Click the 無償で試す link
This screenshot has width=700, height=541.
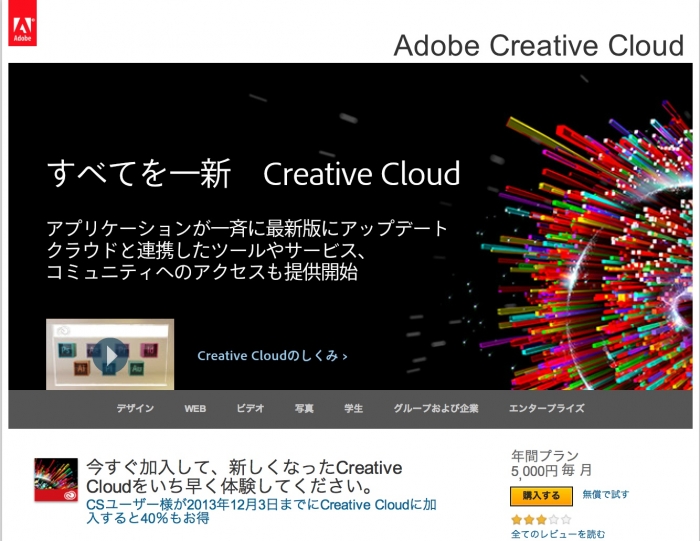[x=606, y=495]
